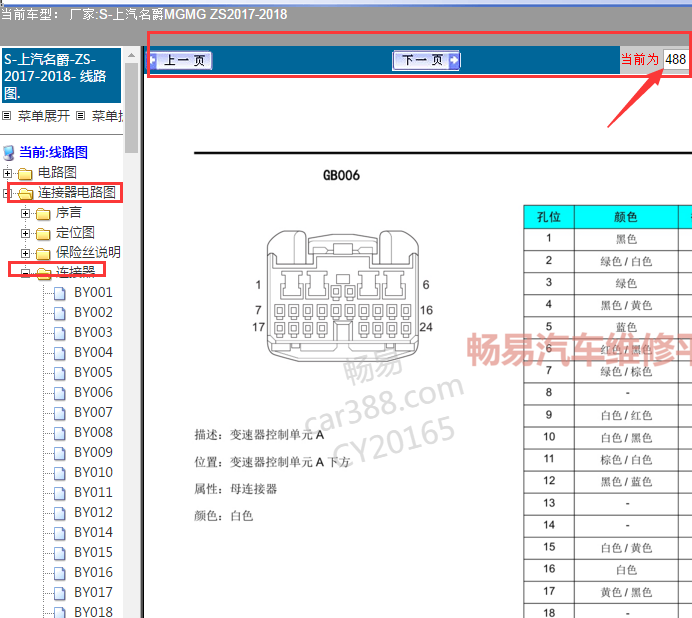Screen dimensions: 692x618
Task: Click the 序言 folder icon
Action: (x=43, y=214)
